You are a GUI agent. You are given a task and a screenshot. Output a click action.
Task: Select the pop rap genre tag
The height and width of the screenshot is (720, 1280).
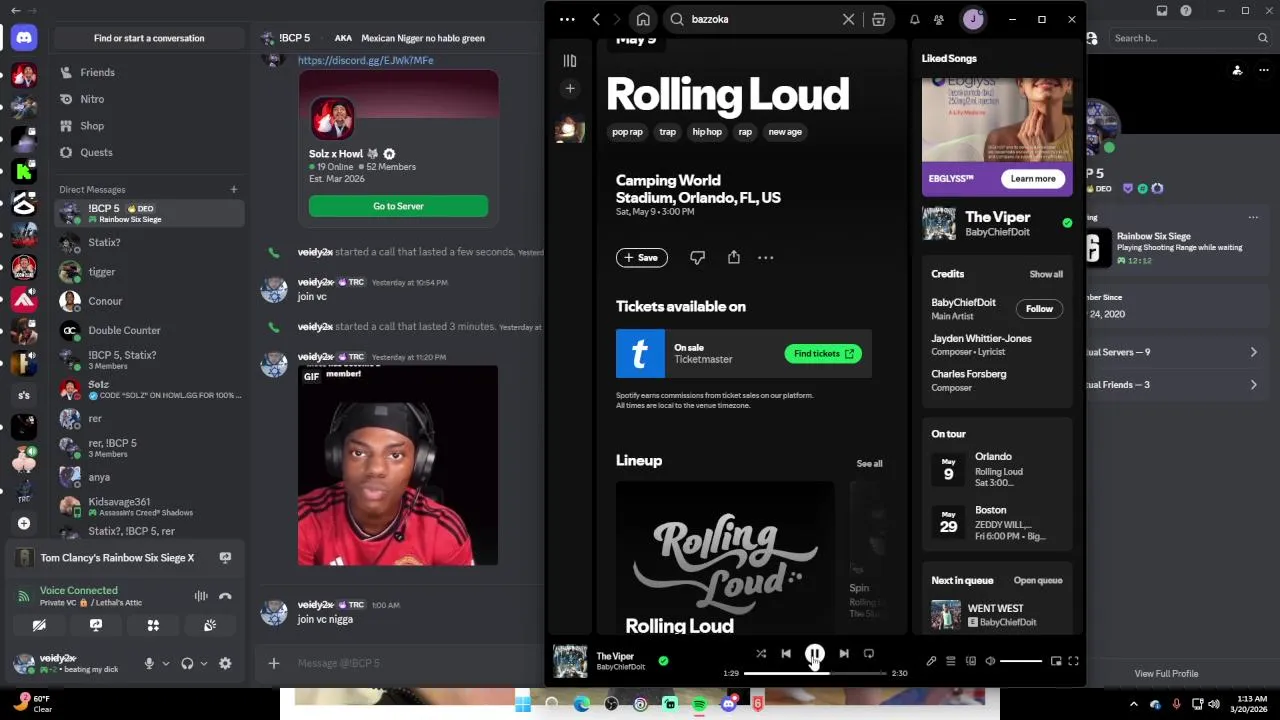(628, 132)
